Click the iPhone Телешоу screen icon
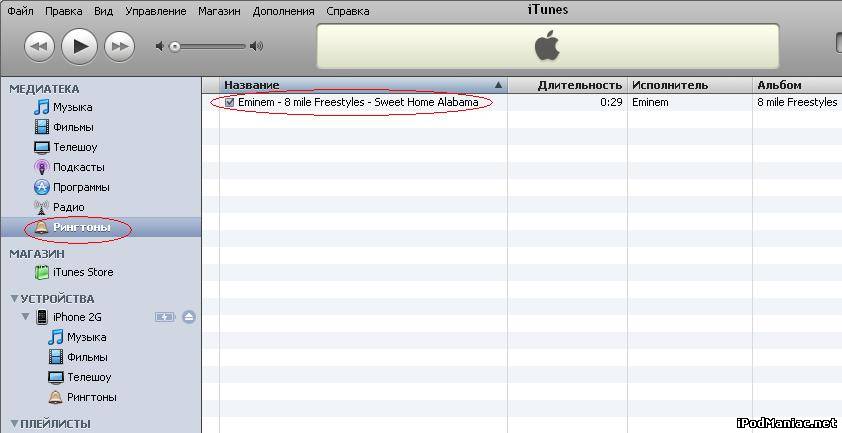The height and width of the screenshot is (433, 842). coord(56,377)
